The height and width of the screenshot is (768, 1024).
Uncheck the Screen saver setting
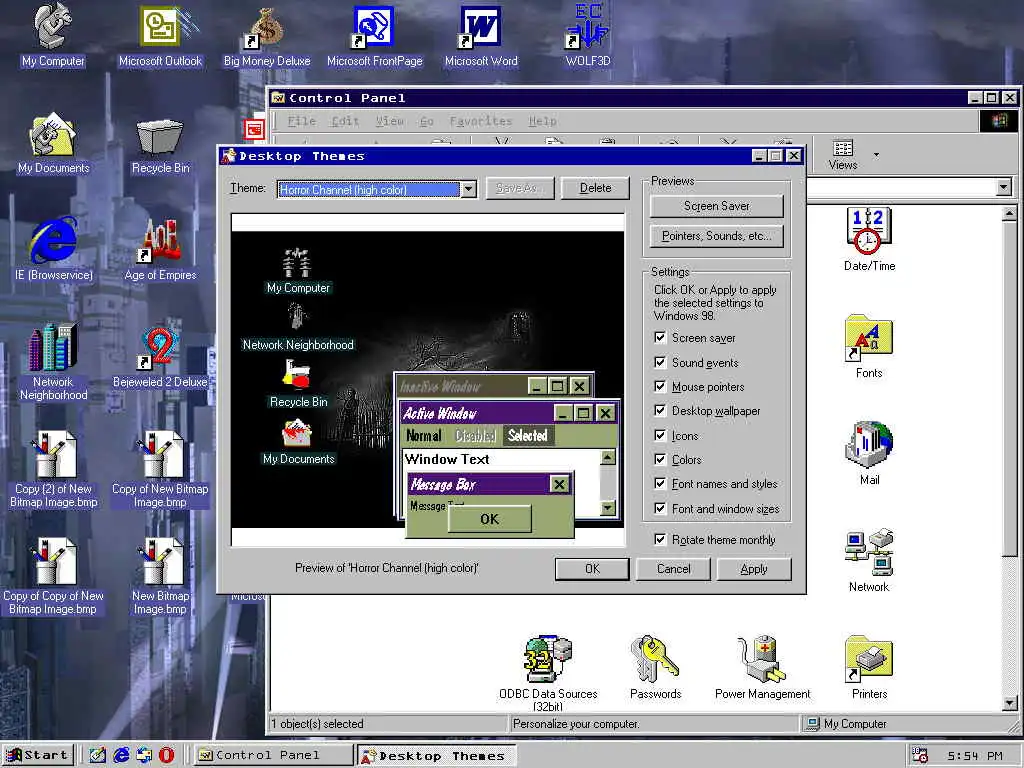tap(660, 338)
